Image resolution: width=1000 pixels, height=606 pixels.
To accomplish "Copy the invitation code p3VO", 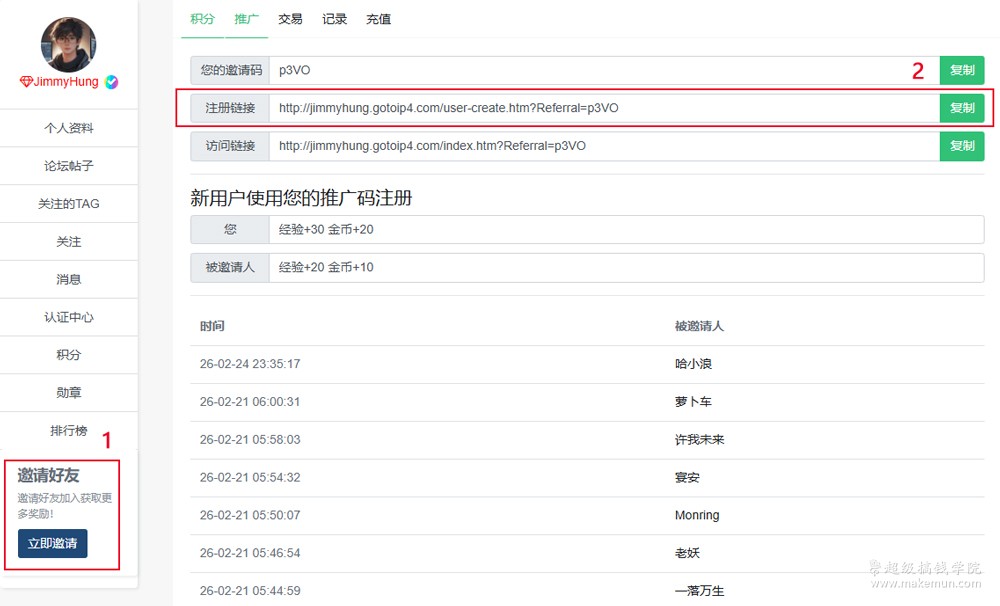I will [961, 70].
